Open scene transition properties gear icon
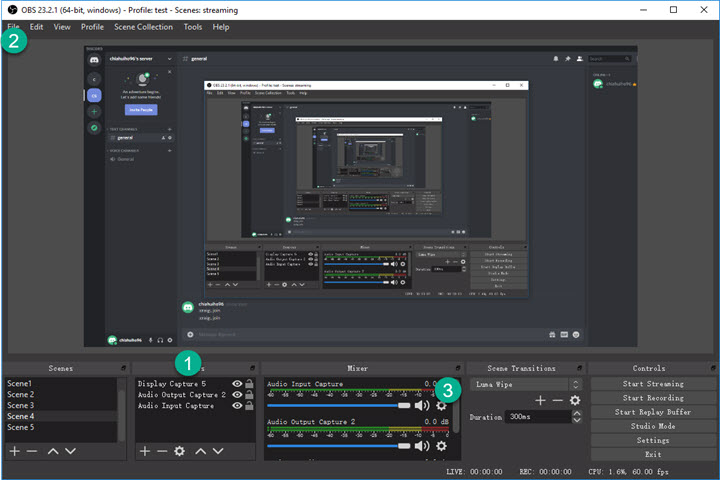The width and height of the screenshot is (720, 480). pos(575,401)
